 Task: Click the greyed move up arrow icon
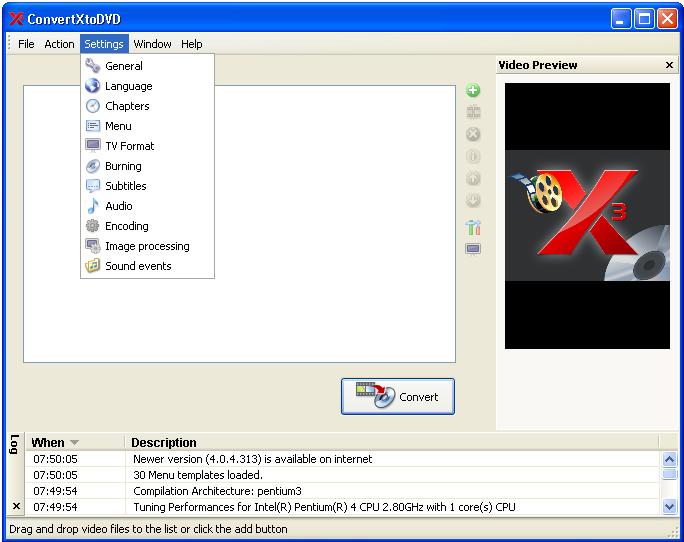[x=473, y=178]
